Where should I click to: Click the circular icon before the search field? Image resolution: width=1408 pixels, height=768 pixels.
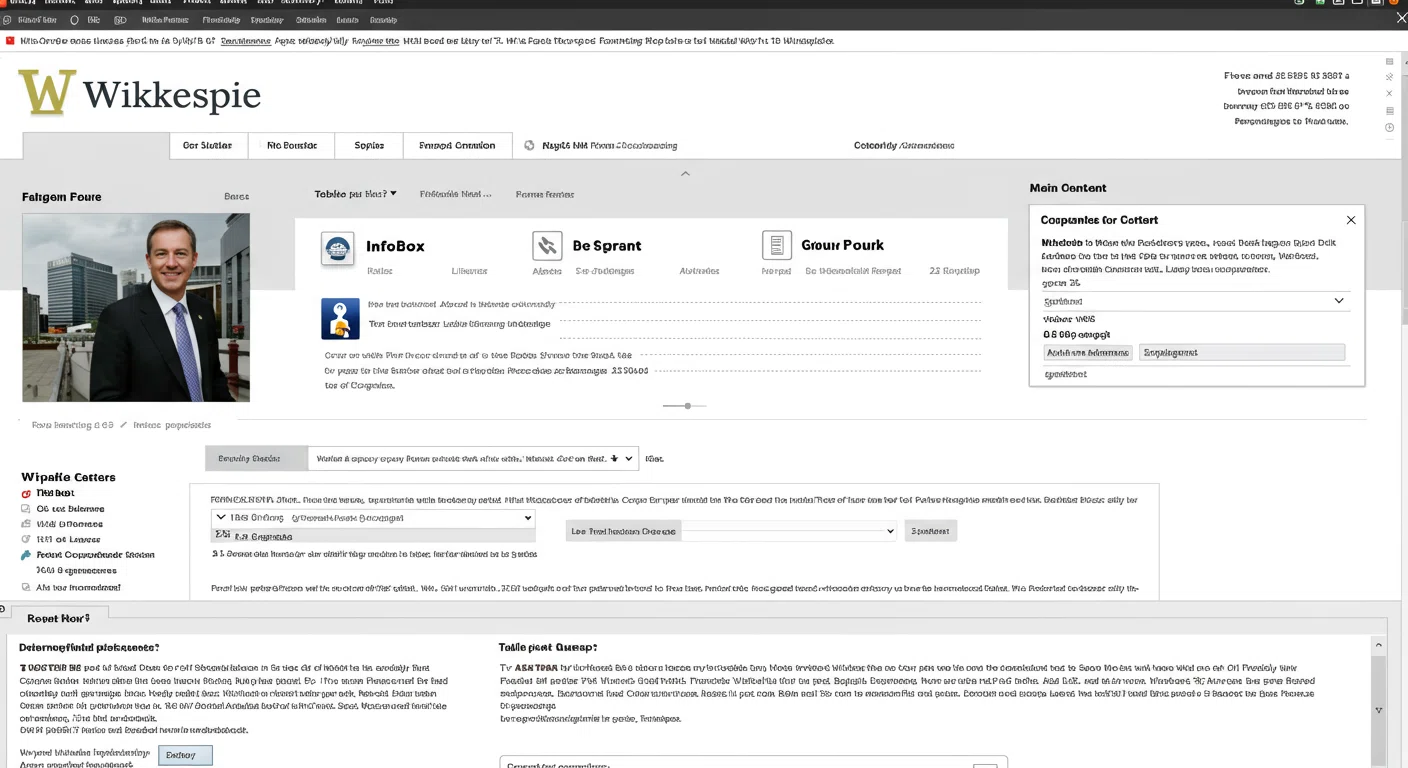pos(530,145)
